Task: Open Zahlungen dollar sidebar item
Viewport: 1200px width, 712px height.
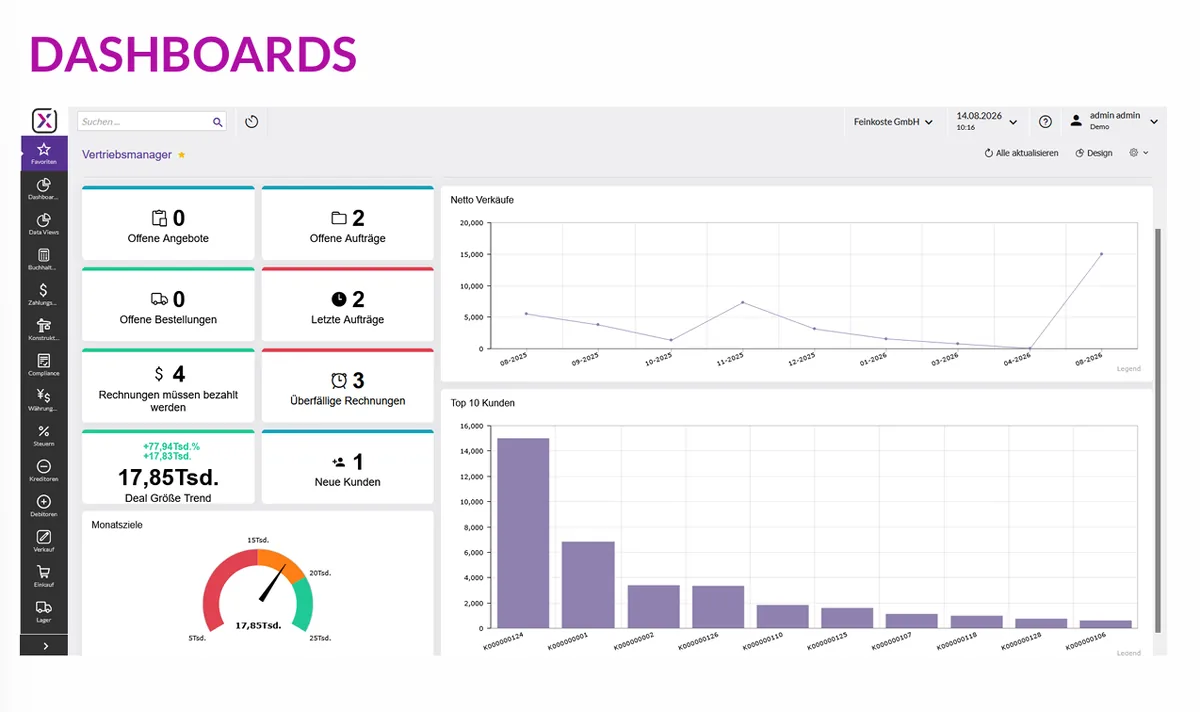Action: [44, 294]
